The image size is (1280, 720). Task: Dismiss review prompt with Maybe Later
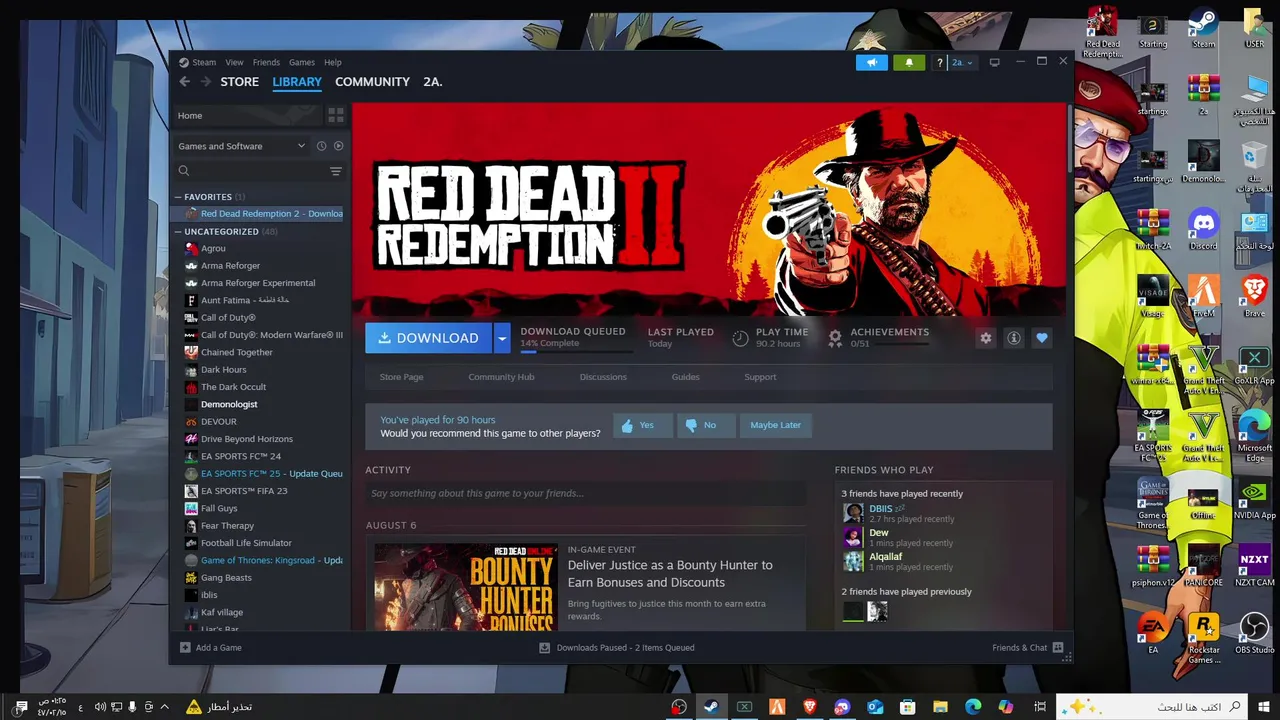(776, 425)
